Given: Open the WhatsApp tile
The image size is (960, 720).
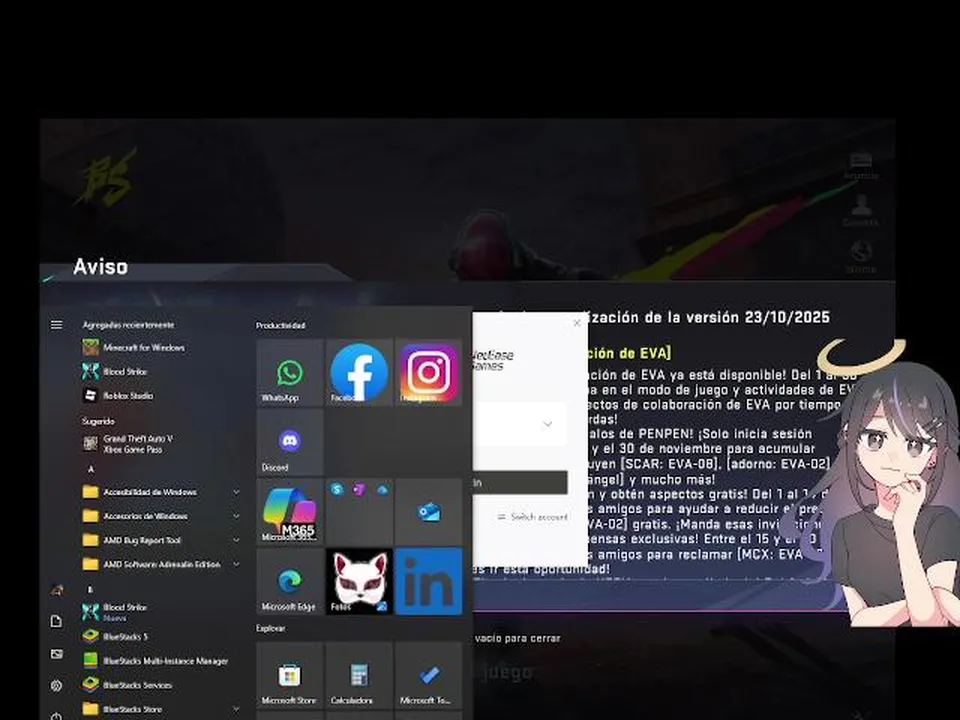Looking at the screenshot, I should pos(290,372).
